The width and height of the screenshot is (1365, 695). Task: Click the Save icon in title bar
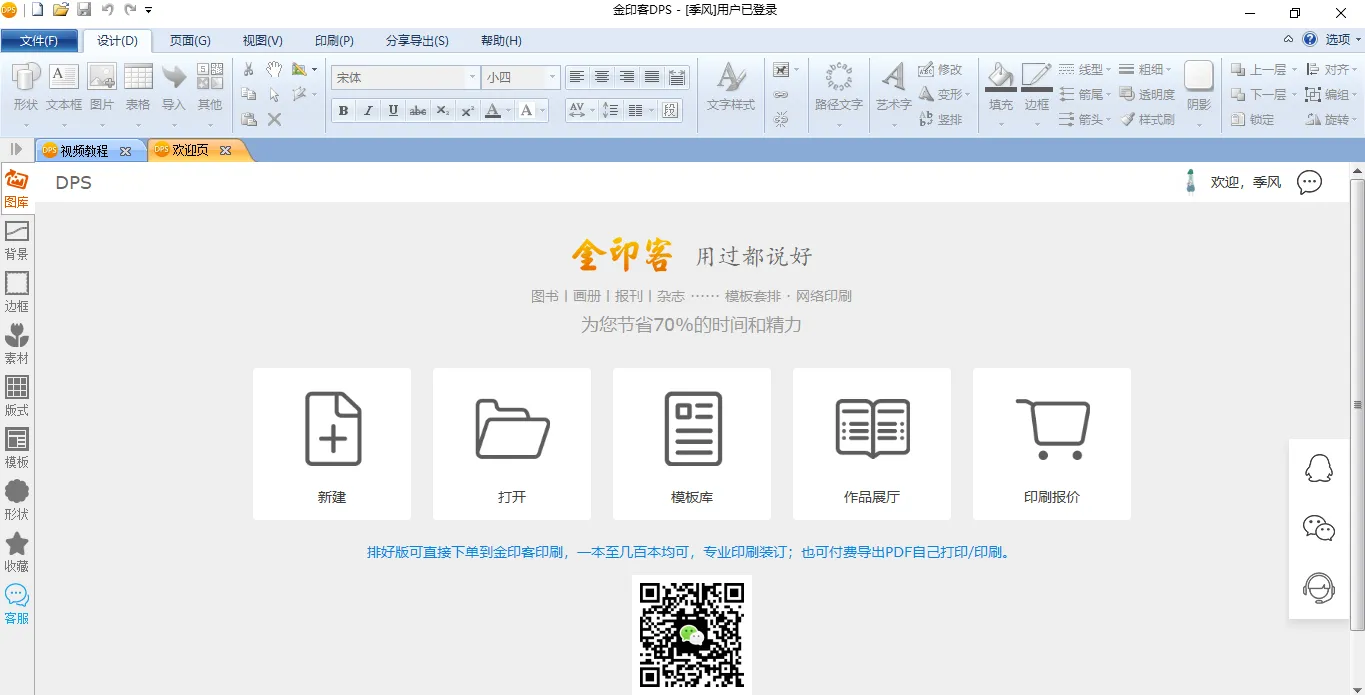84,10
